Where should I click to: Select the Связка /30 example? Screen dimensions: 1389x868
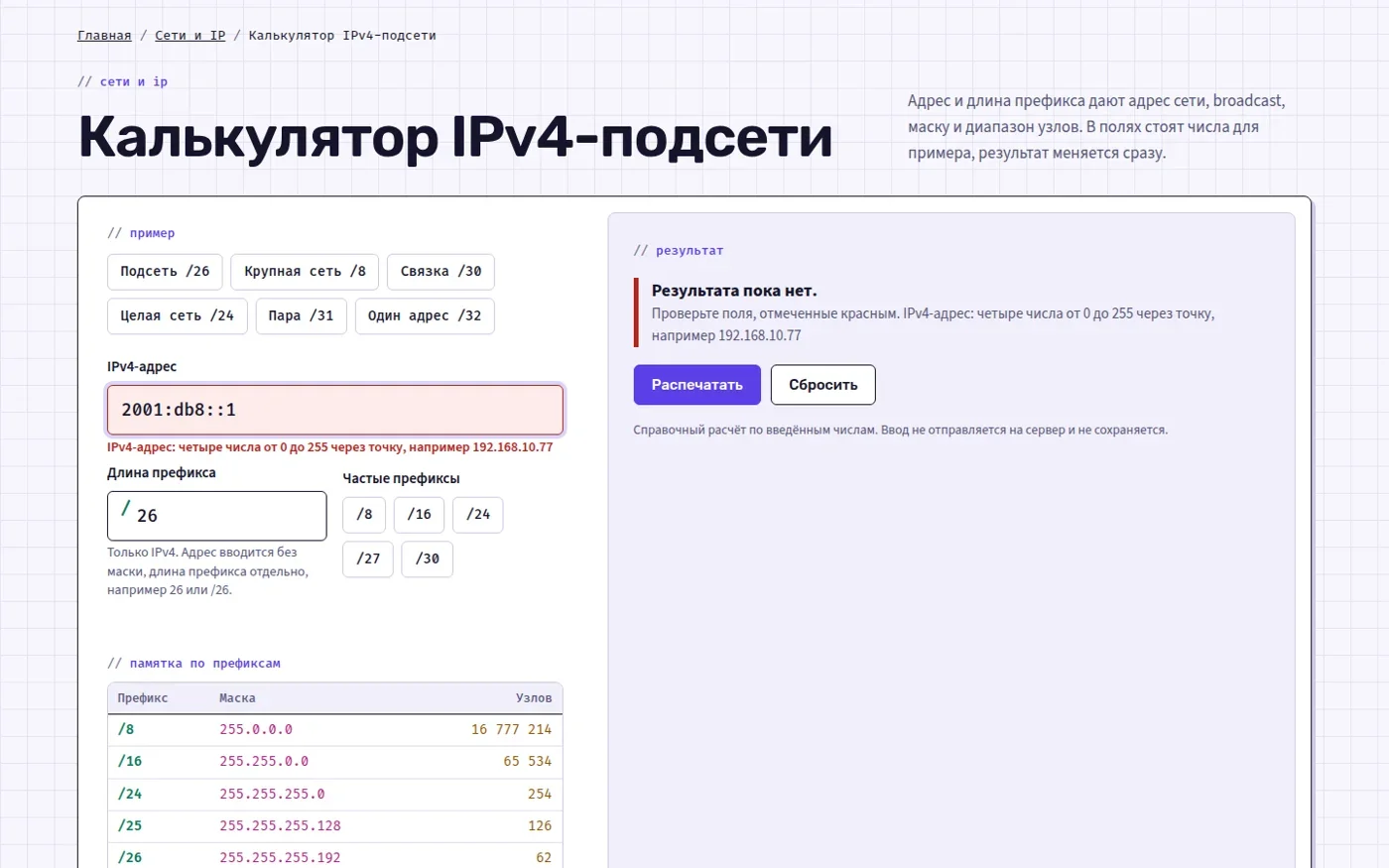click(x=441, y=272)
